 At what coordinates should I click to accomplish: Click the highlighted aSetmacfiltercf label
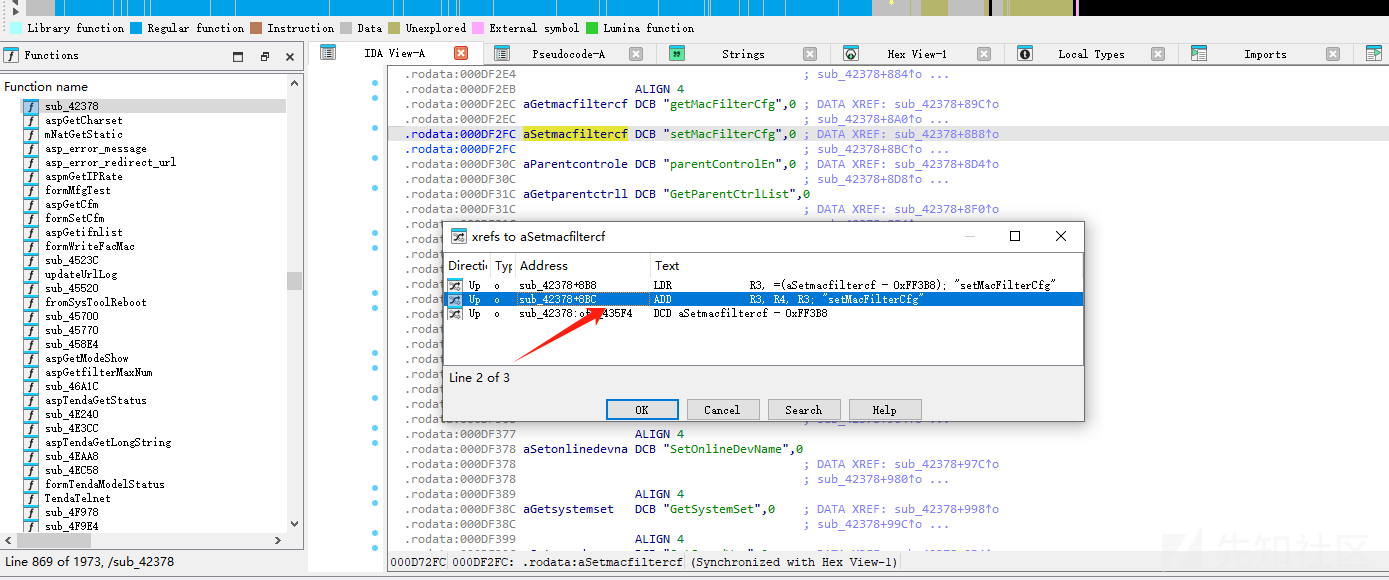(x=575, y=134)
